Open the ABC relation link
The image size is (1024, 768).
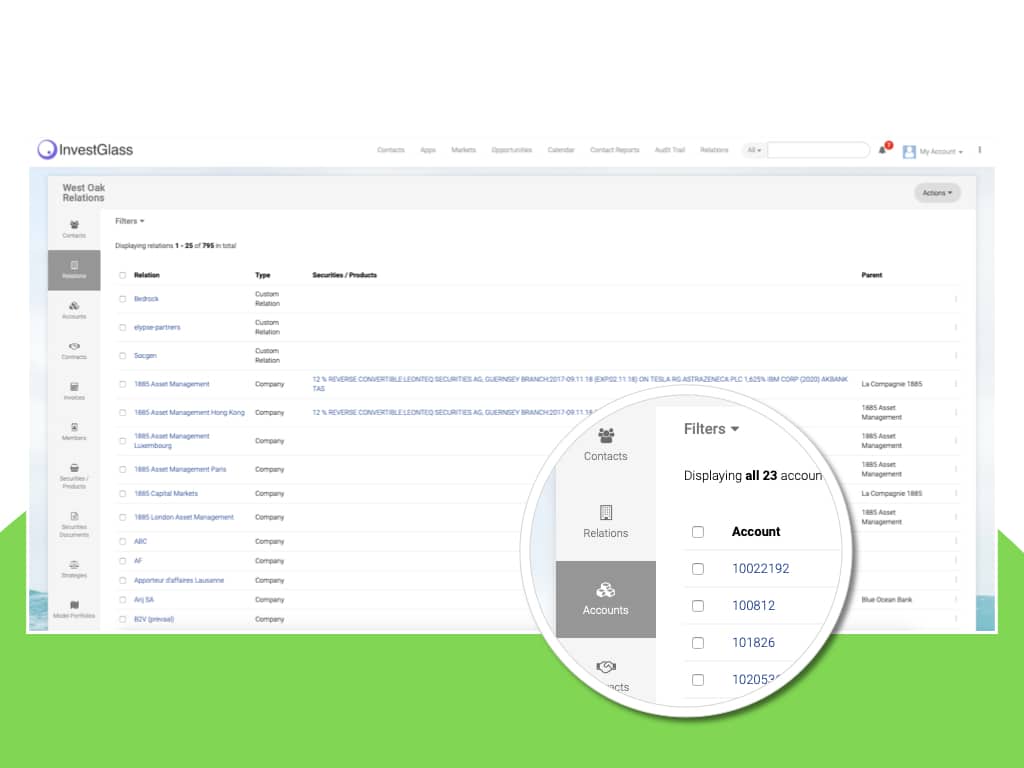pyautogui.click(x=140, y=541)
